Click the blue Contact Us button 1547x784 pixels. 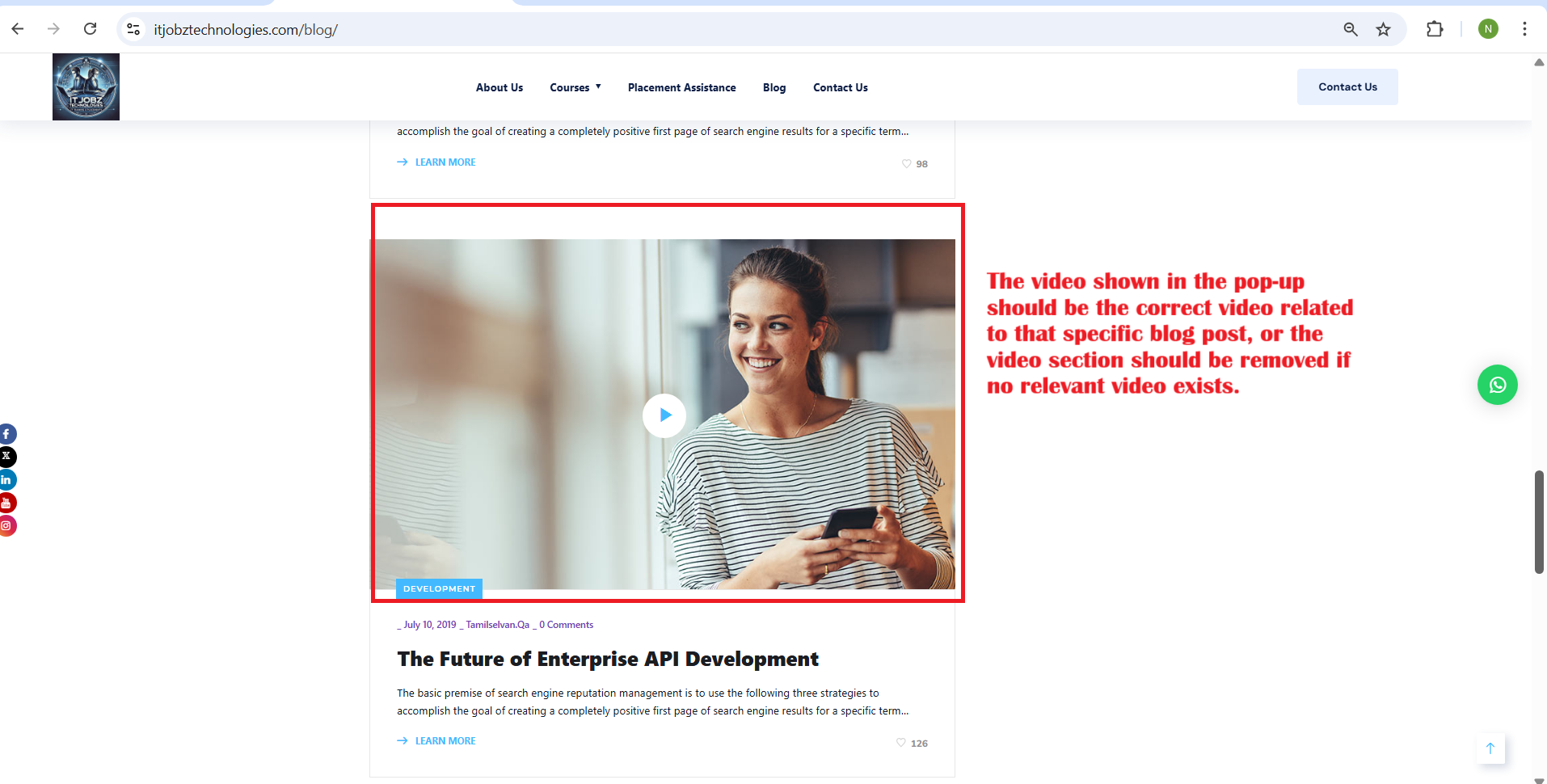click(1347, 87)
